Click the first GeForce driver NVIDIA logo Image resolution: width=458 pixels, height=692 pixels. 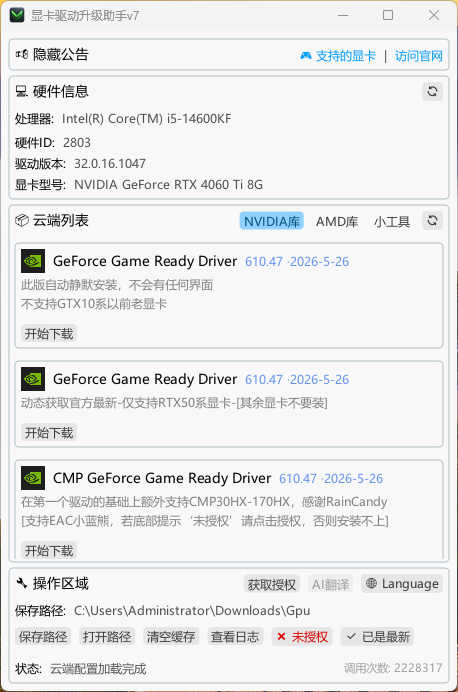click(33, 261)
